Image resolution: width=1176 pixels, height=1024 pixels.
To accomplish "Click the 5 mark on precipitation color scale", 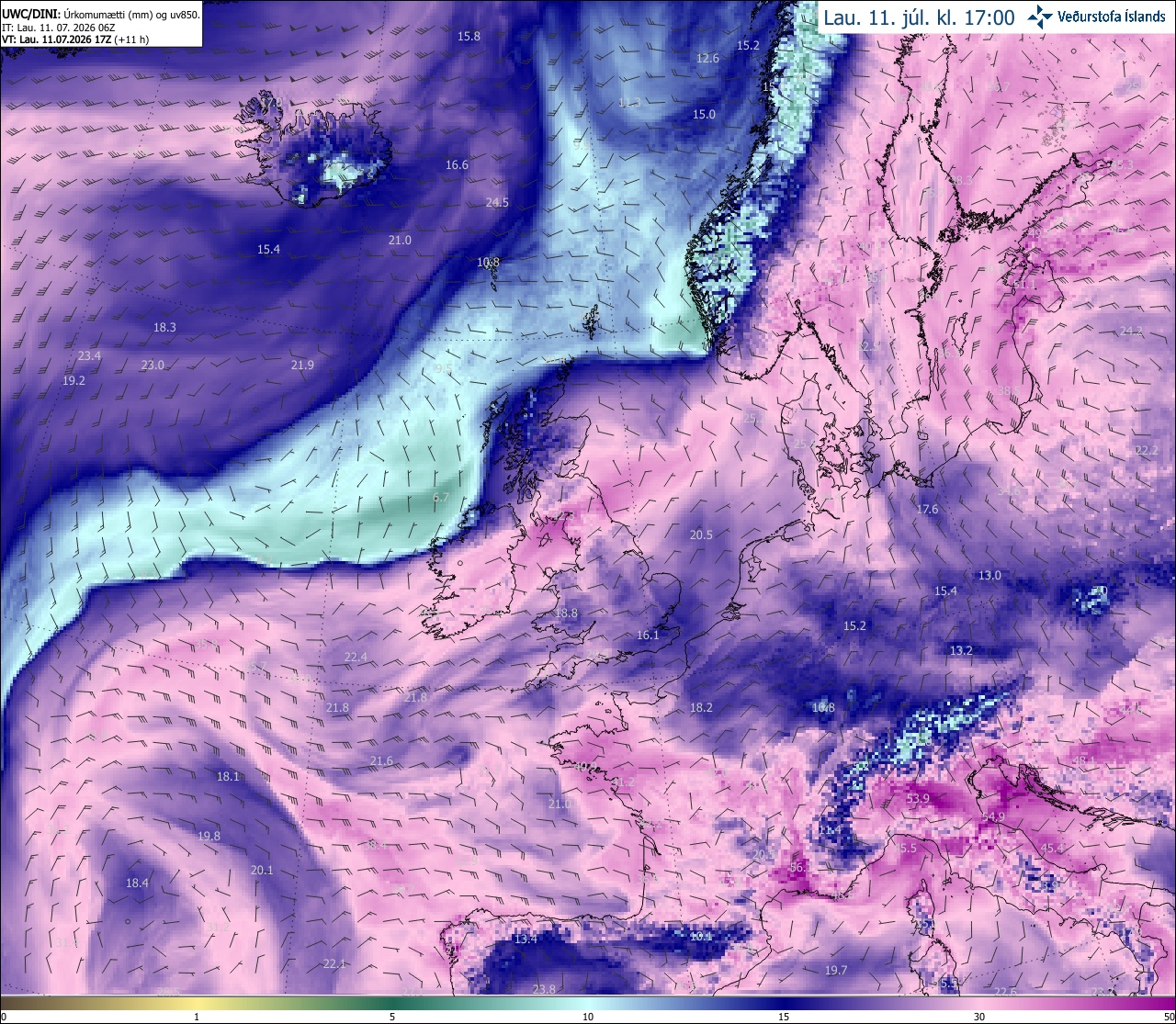I will 392,1016.
